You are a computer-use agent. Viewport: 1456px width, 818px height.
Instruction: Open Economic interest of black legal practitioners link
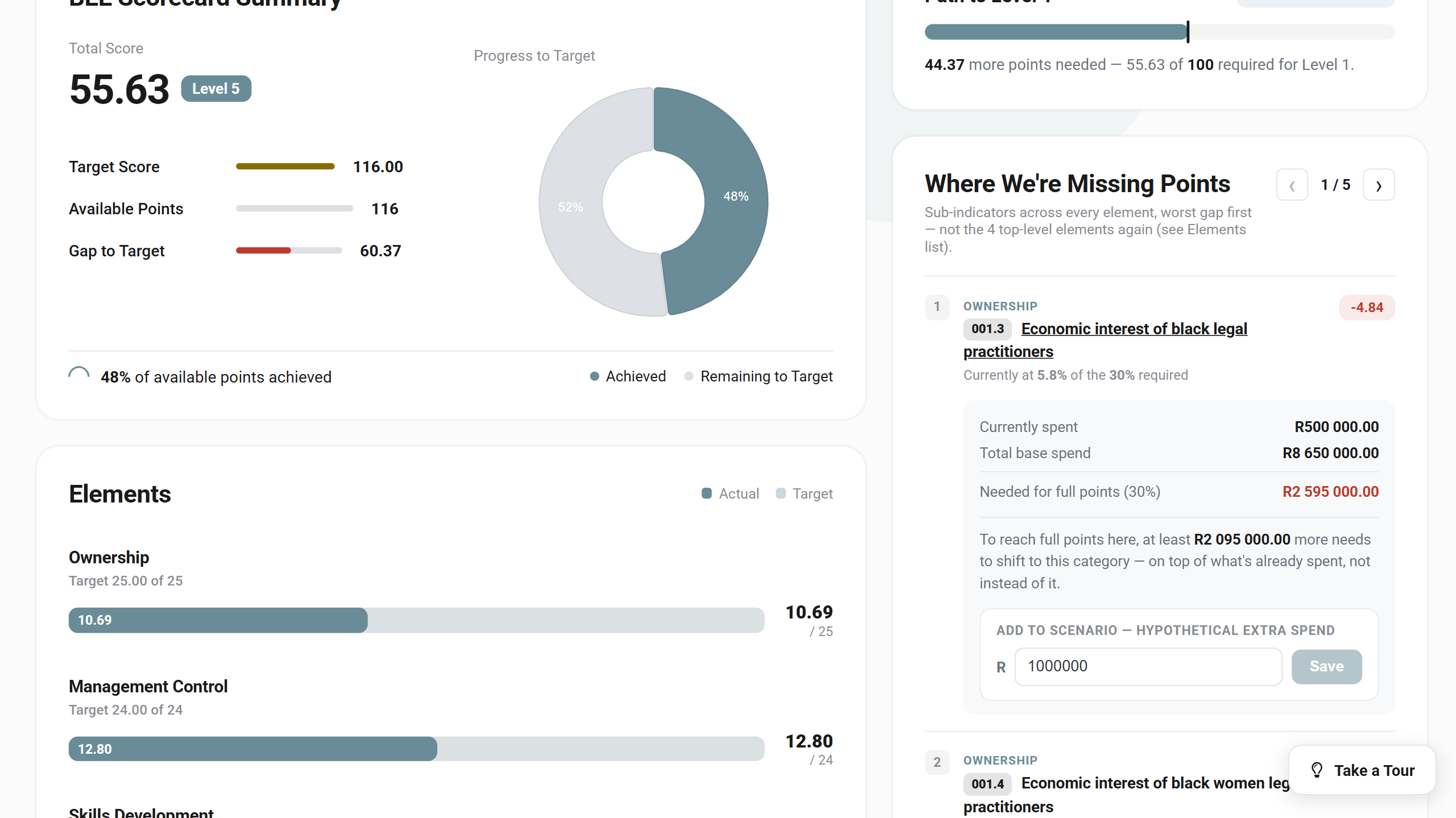tap(1105, 340)
